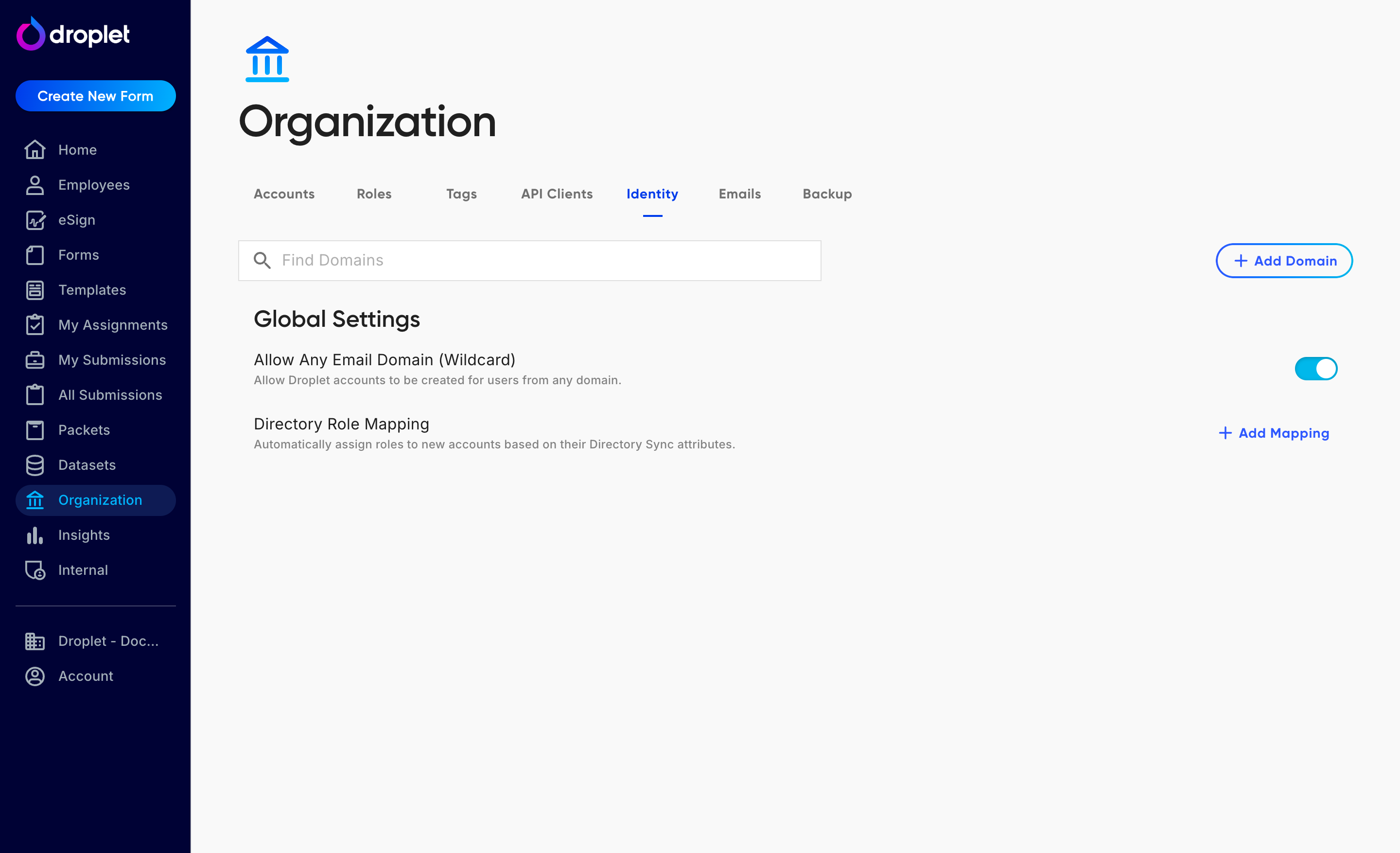The height and width of the screenshot is (853, 1400).
Task: Click the Datasets database icon
Action: [35, 465]
